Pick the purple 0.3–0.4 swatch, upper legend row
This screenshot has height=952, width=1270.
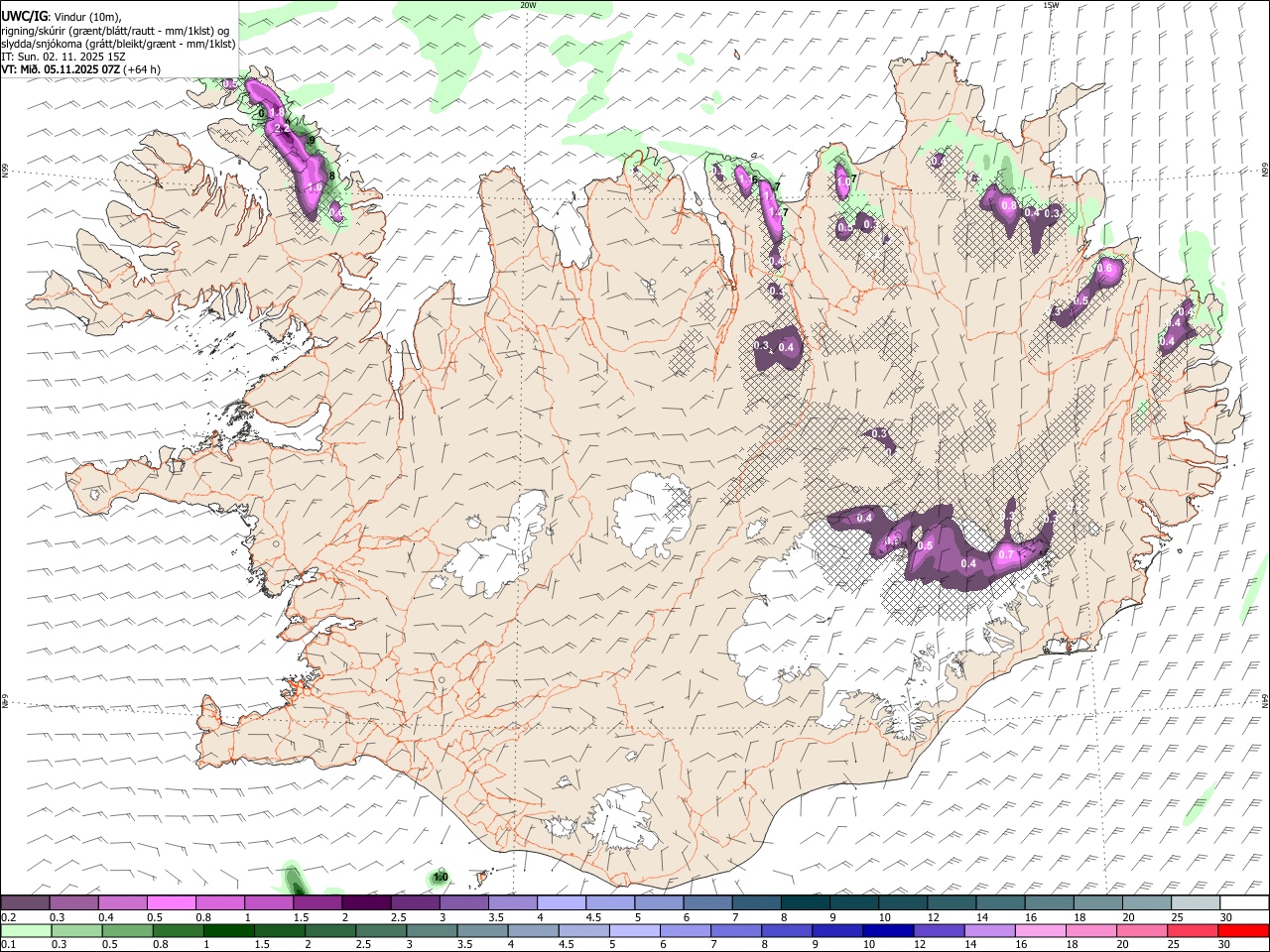(x=74, y=902)
